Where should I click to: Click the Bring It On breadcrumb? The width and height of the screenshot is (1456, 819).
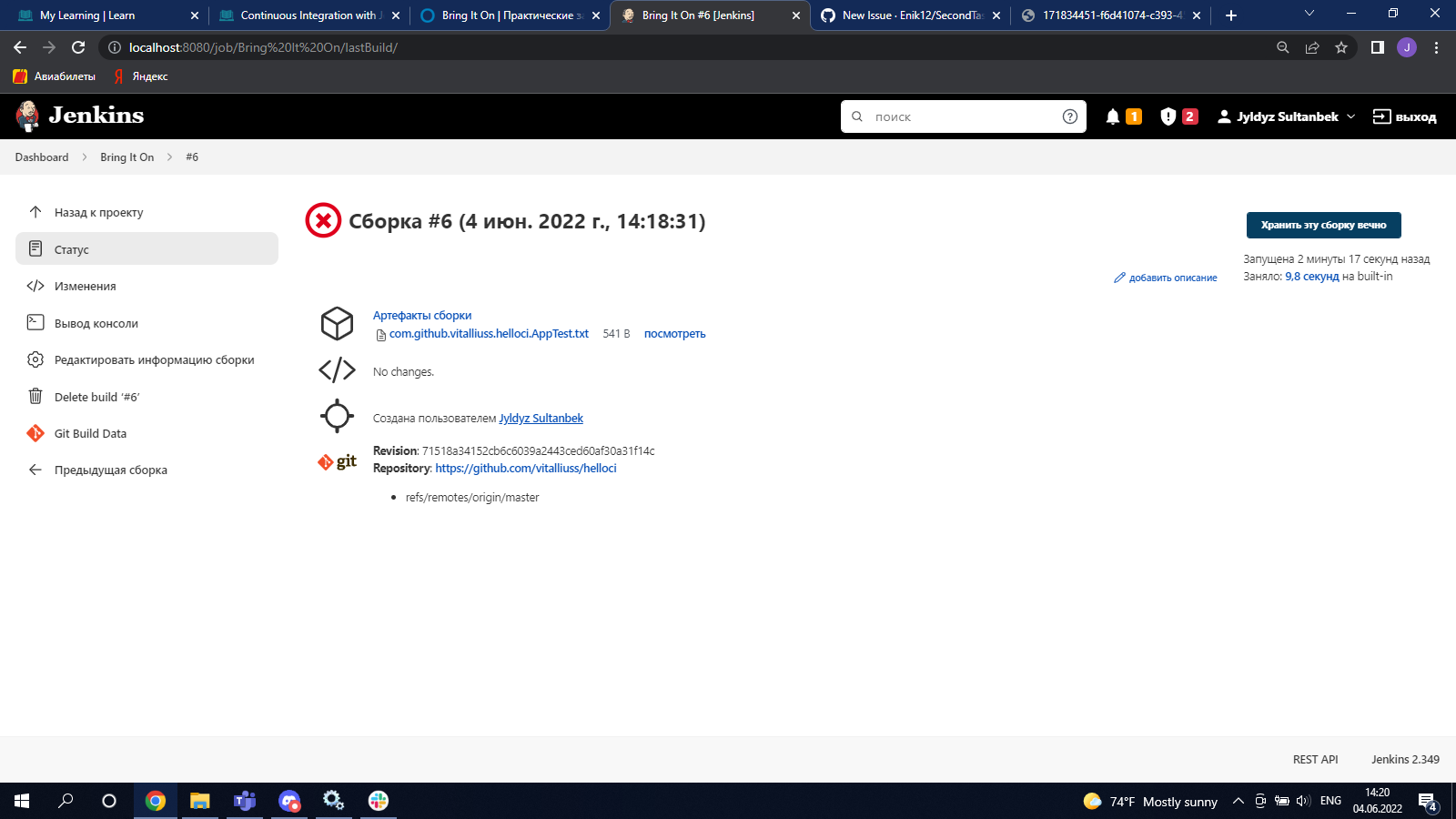pyautogui.click(x=127, y=157)
